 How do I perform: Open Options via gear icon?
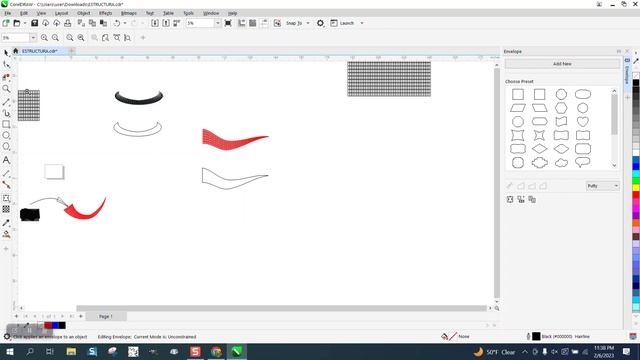320,23
